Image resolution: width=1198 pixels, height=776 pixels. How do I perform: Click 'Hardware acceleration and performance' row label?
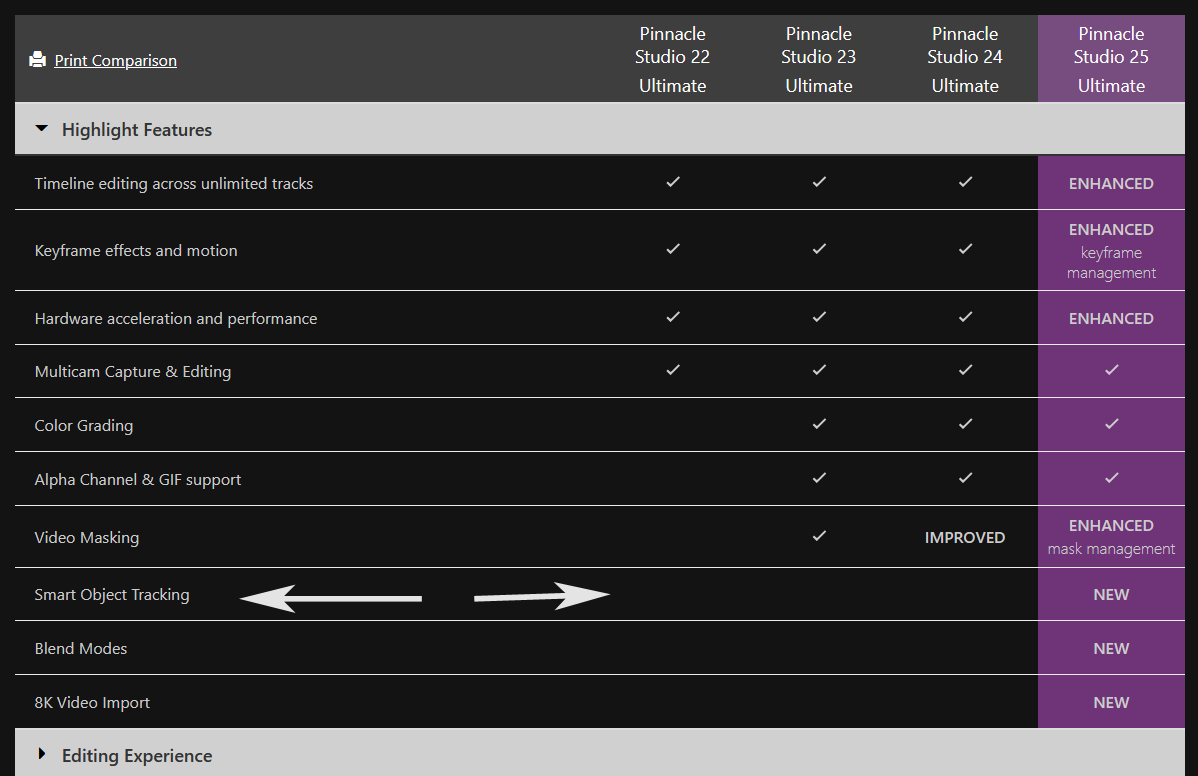tap(176, 318)
